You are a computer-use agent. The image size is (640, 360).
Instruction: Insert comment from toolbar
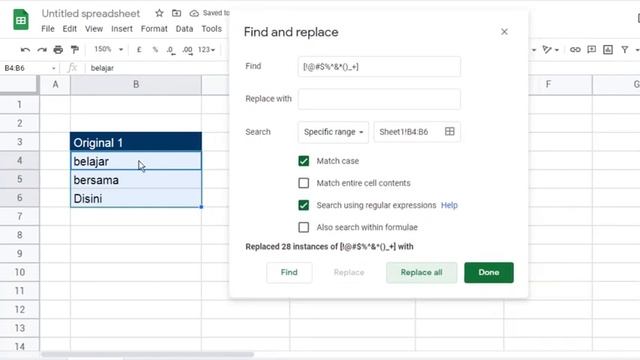[x=591, y=50]
